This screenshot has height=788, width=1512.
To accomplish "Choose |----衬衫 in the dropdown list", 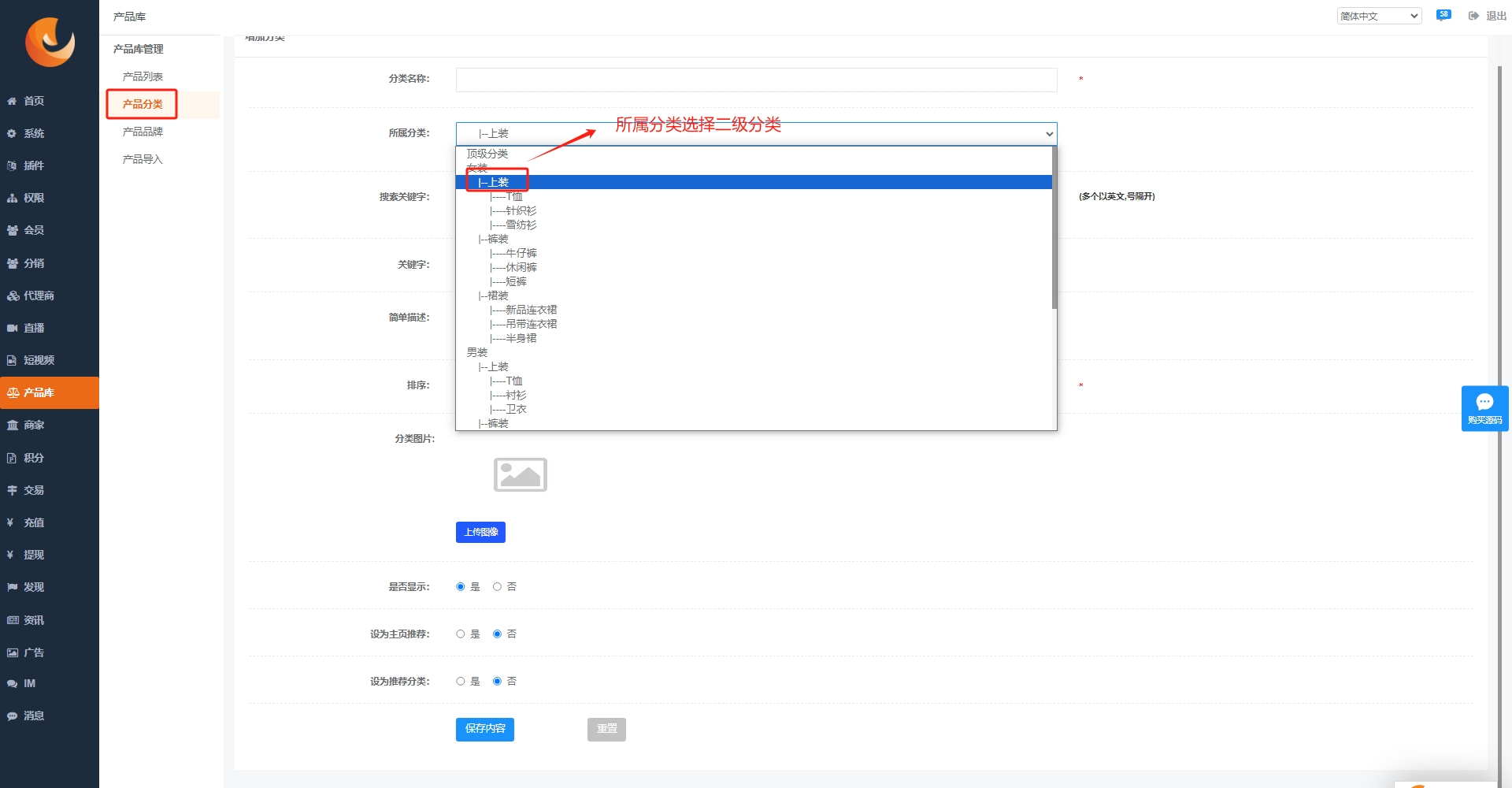I will click(x=754, y=395).
